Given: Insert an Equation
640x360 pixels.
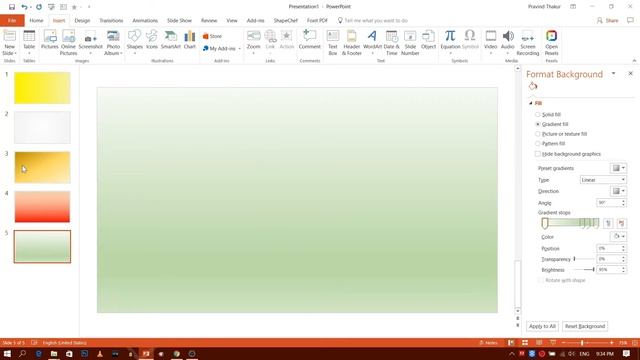Looking at the screenshot, I should coord(450,42).
